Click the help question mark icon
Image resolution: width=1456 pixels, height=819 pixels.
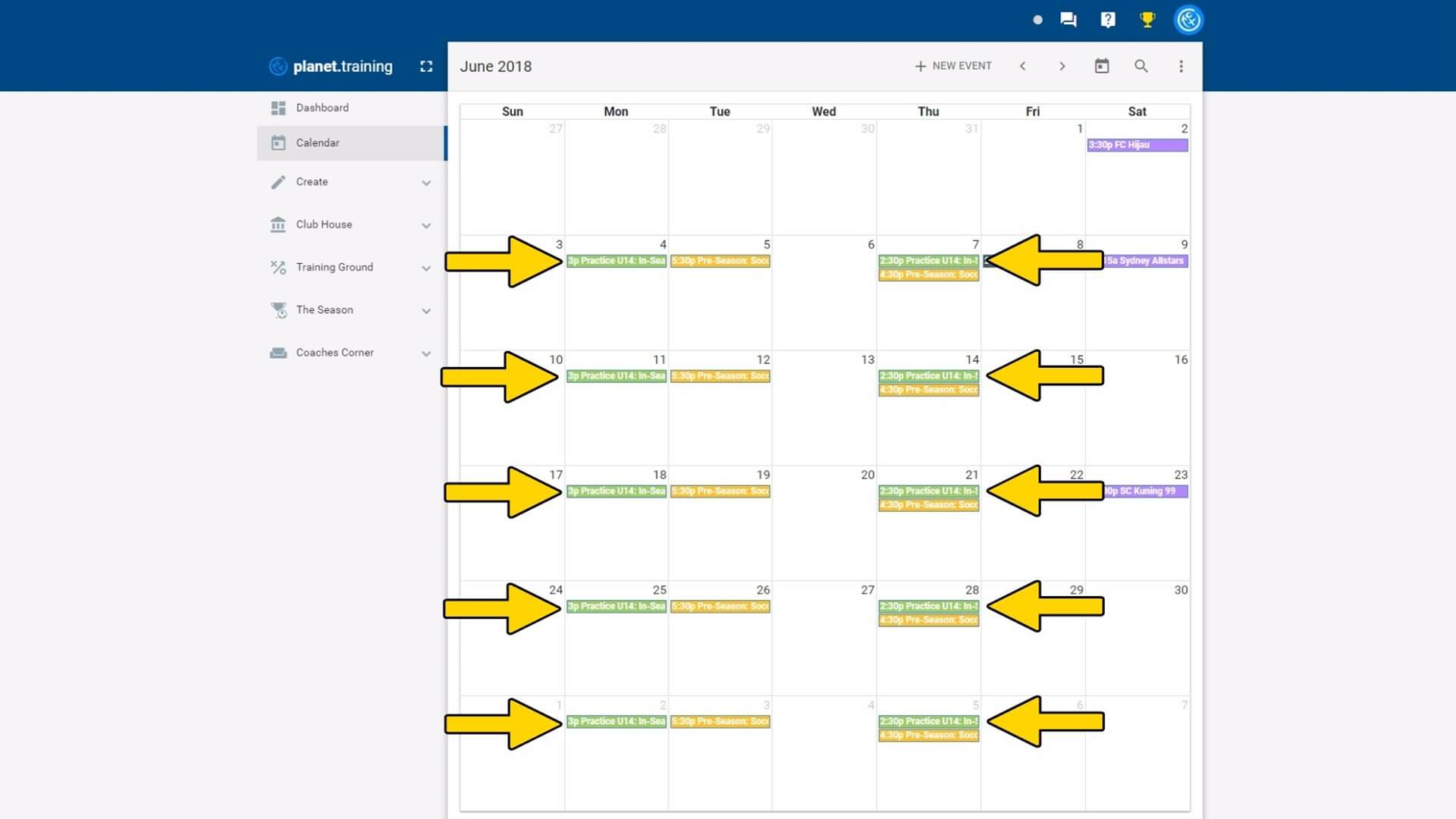[1108, 20]
